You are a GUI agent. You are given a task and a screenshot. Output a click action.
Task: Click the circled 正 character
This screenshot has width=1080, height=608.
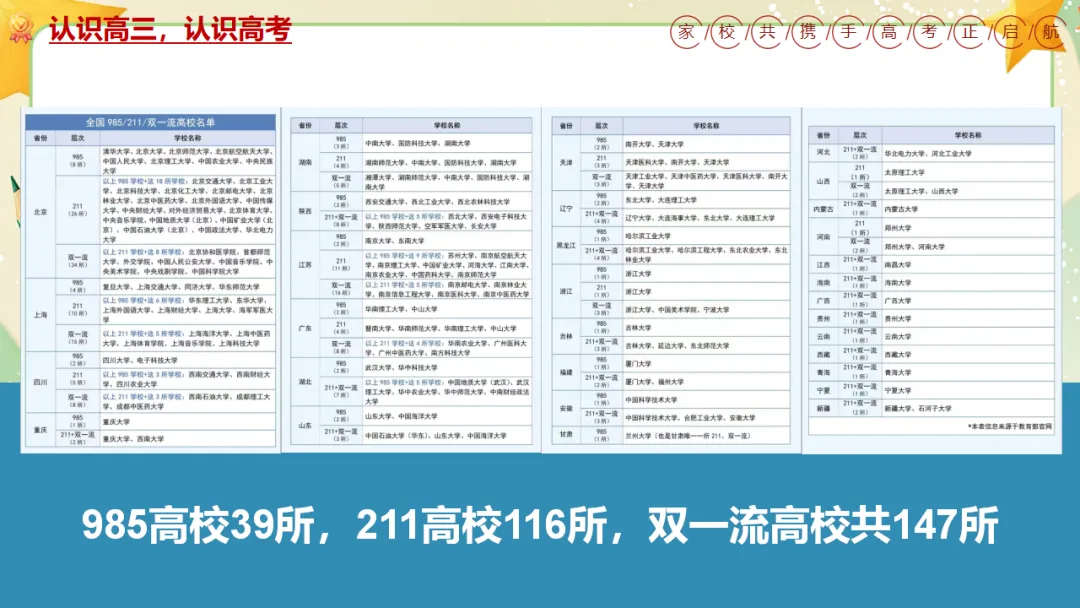[970, 32]
